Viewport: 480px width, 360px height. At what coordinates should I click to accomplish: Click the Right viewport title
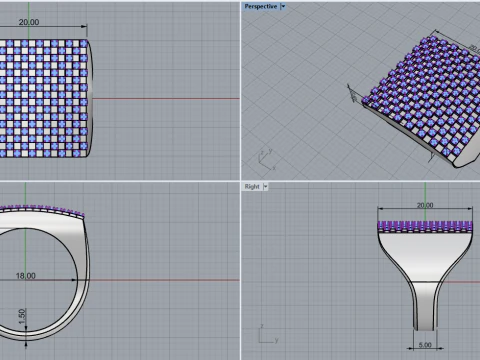click(252, 187)
